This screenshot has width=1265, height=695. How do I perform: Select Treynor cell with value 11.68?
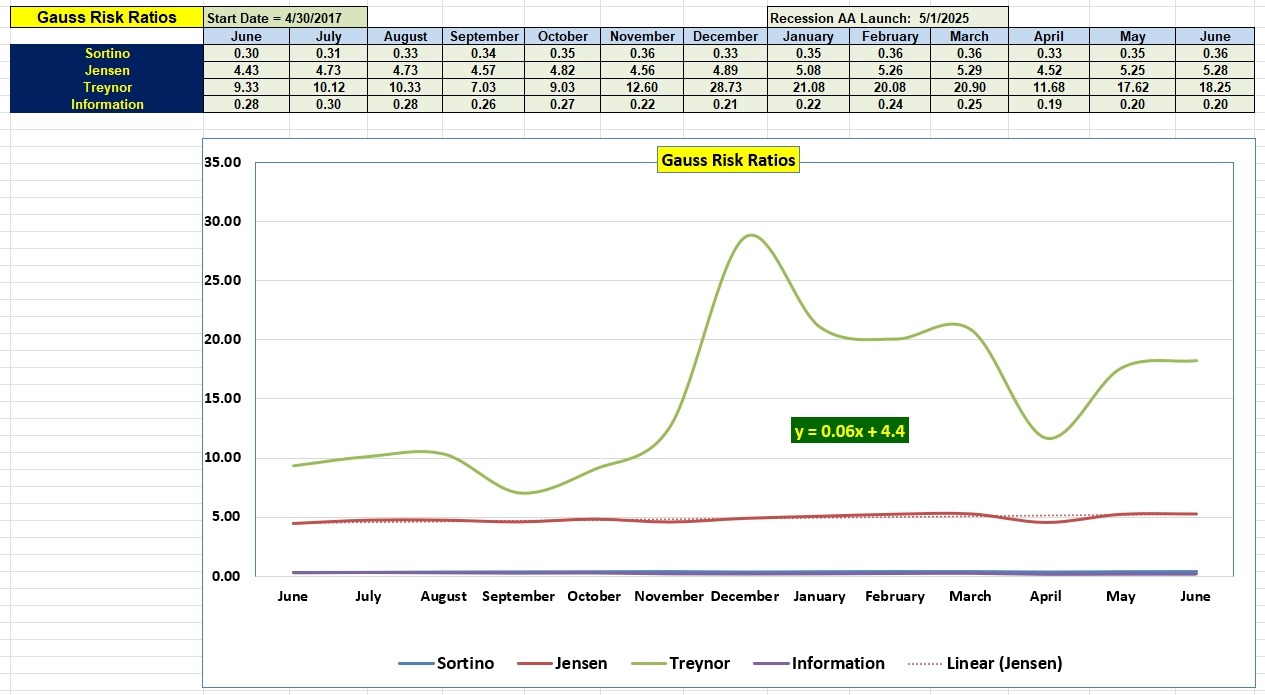point(1049,87)
